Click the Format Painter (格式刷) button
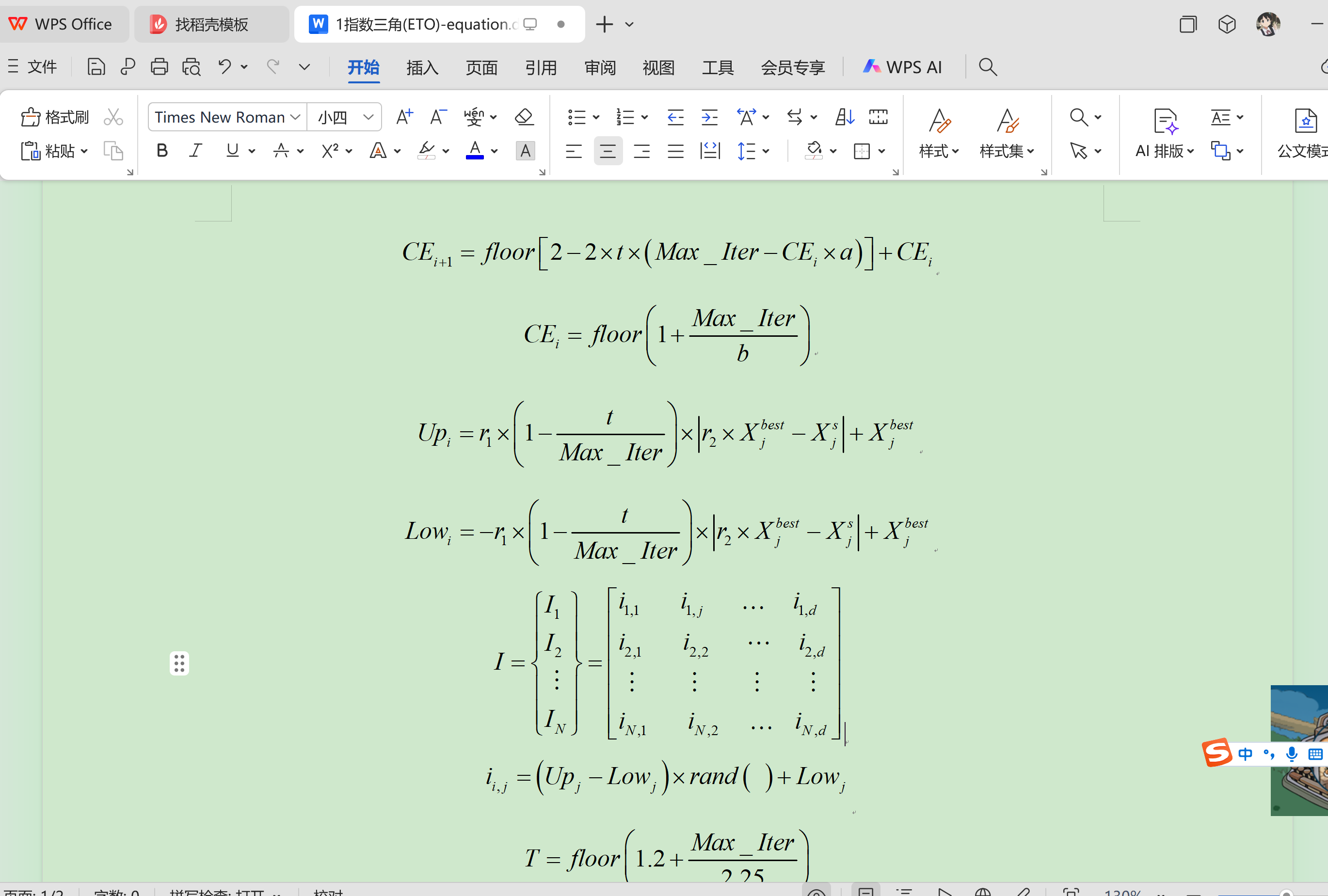Image resolution: width=1328 pixels, height=896 pixels. [55, 117]
